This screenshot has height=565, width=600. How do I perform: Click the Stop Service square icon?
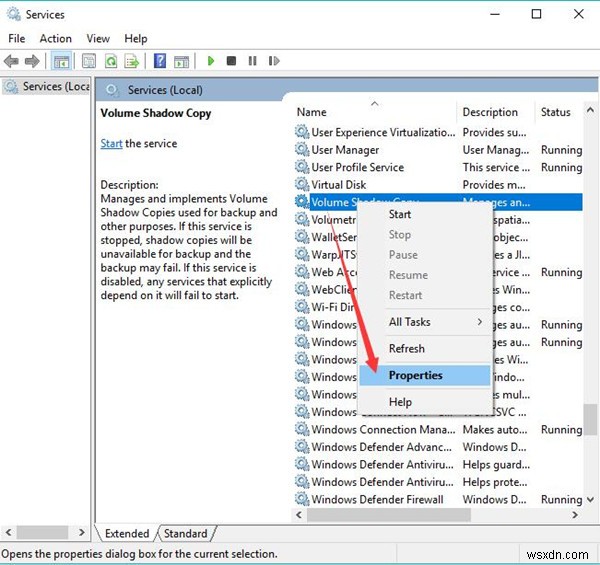point(232,61)
